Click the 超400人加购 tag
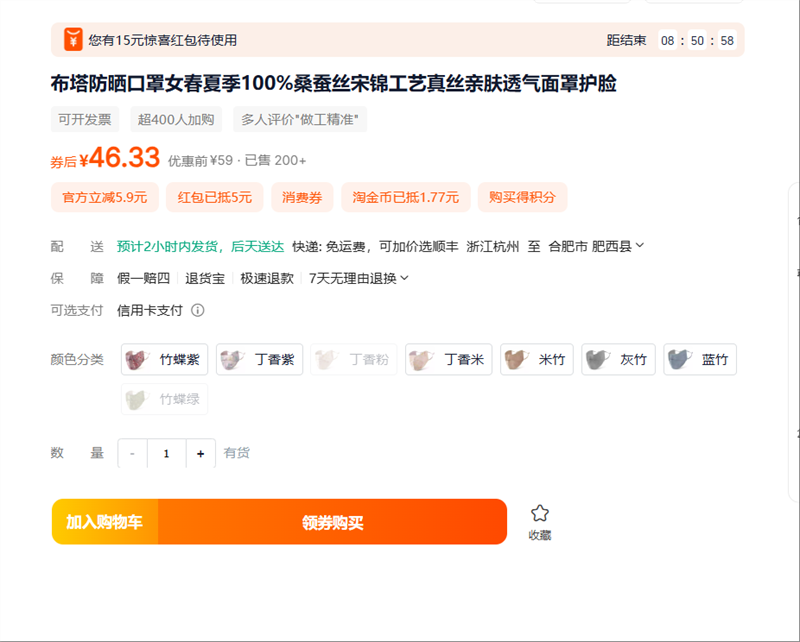 point(176,120)
